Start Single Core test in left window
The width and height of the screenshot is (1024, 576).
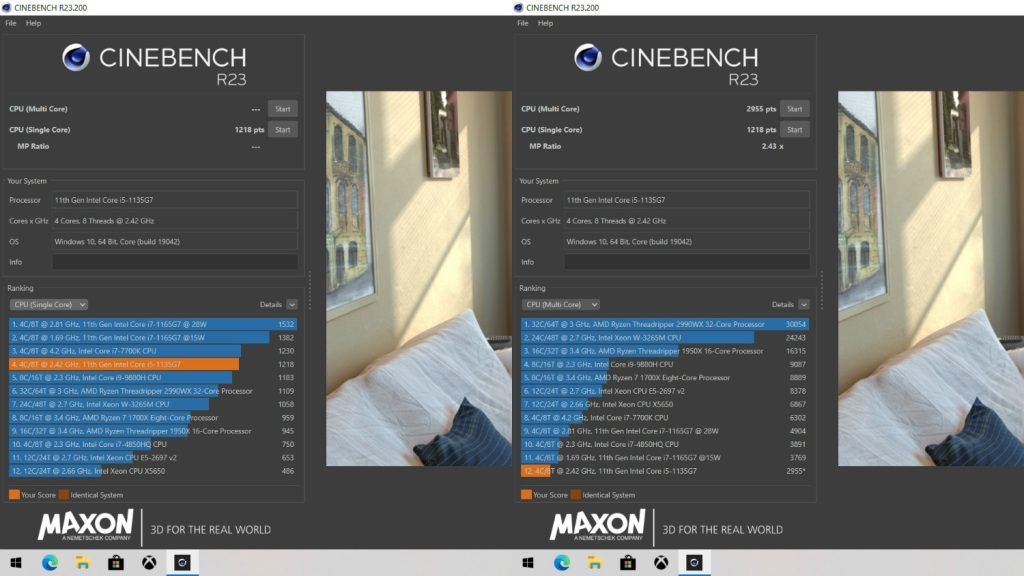point(283,129)
